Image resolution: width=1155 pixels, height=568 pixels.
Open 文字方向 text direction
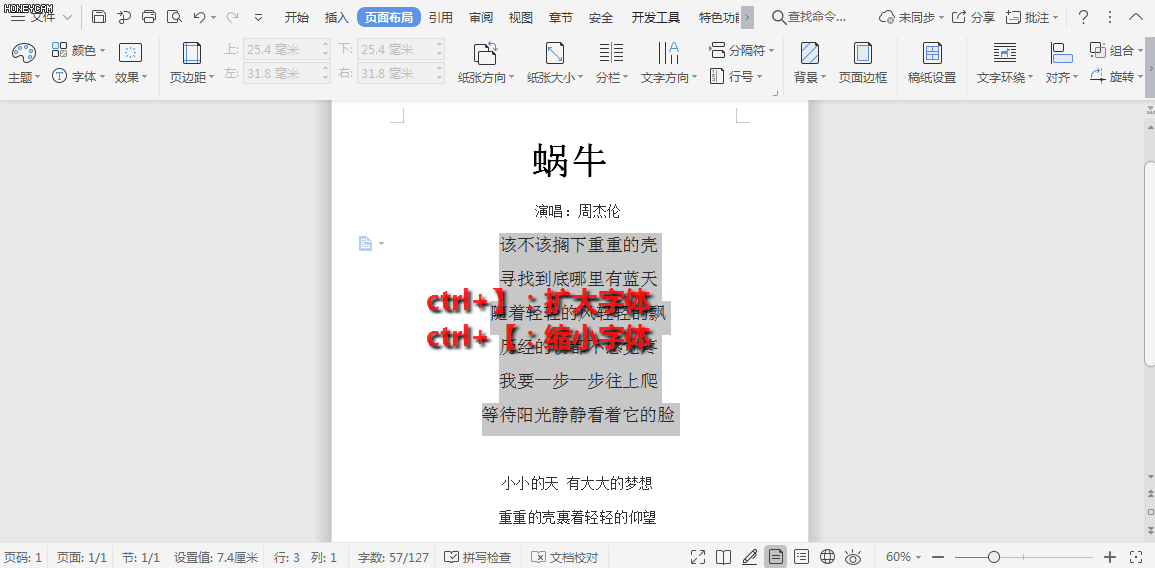click(668, 62)
